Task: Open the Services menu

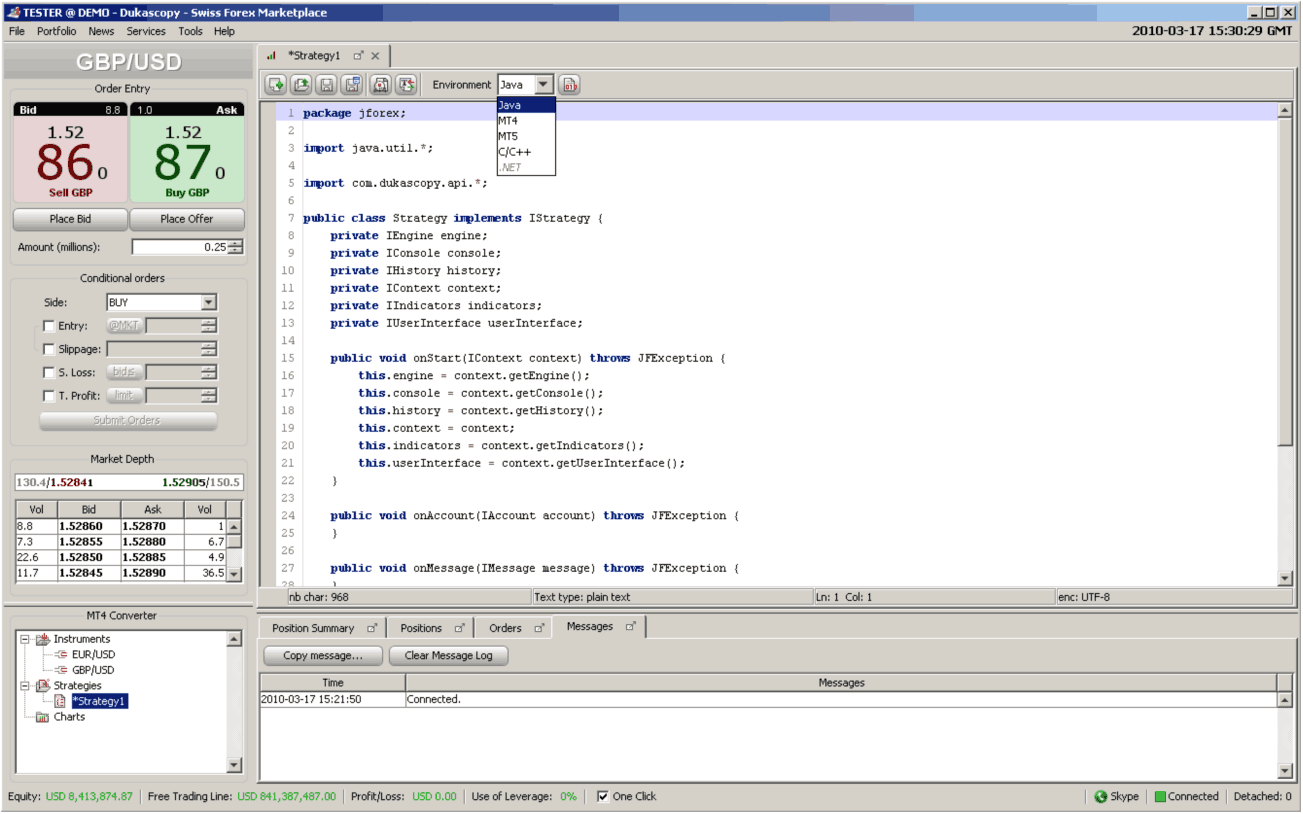Action: [x=146, y=31]
